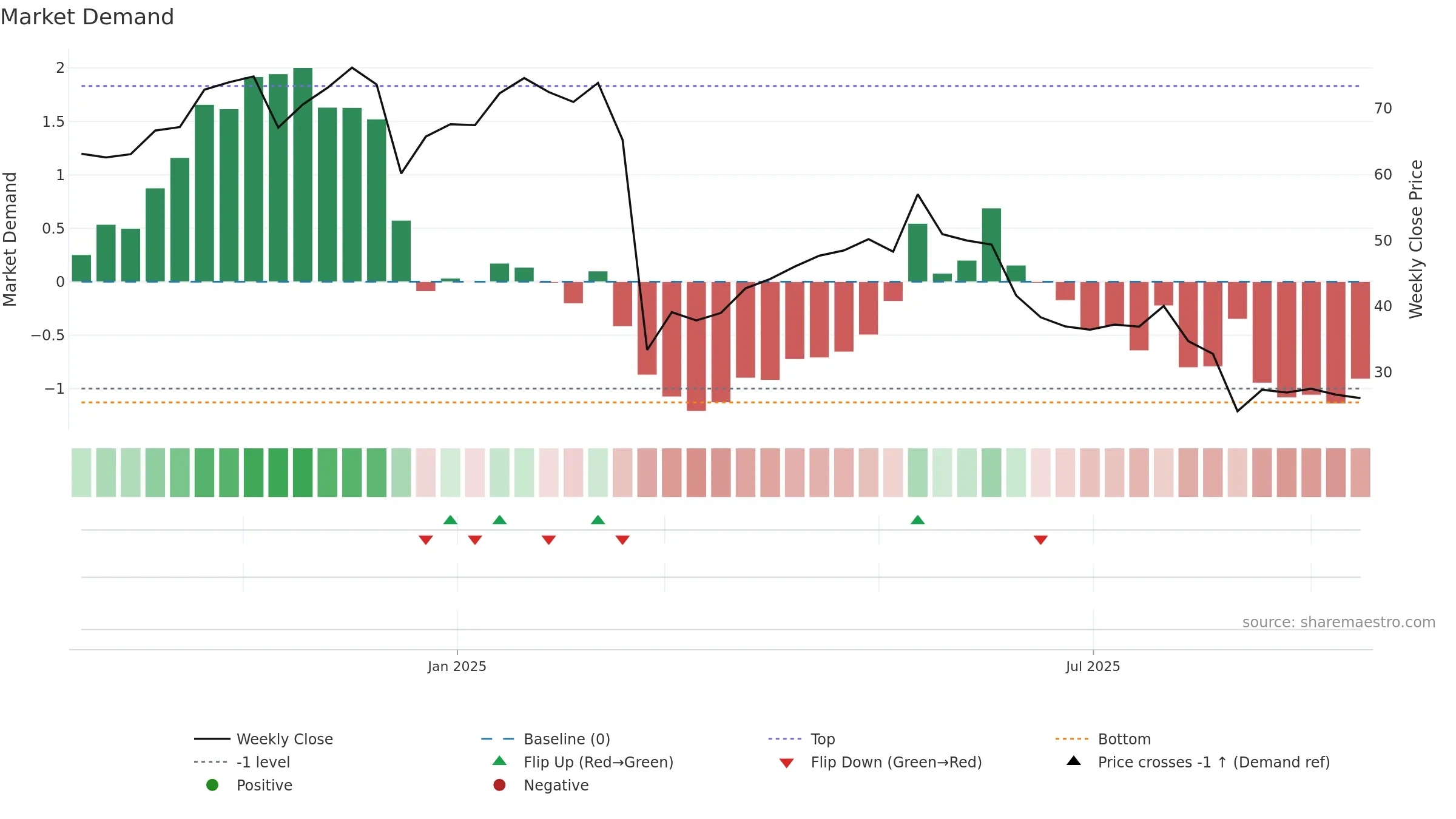Click the 1.5 tick on the demand axis
This screenshot has width=1456, height=819.
(53, 122)
